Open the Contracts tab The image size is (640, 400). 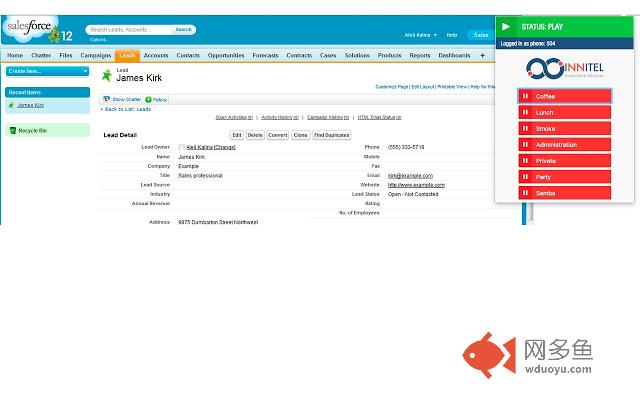pyautogui.click(x=299, y=55)
